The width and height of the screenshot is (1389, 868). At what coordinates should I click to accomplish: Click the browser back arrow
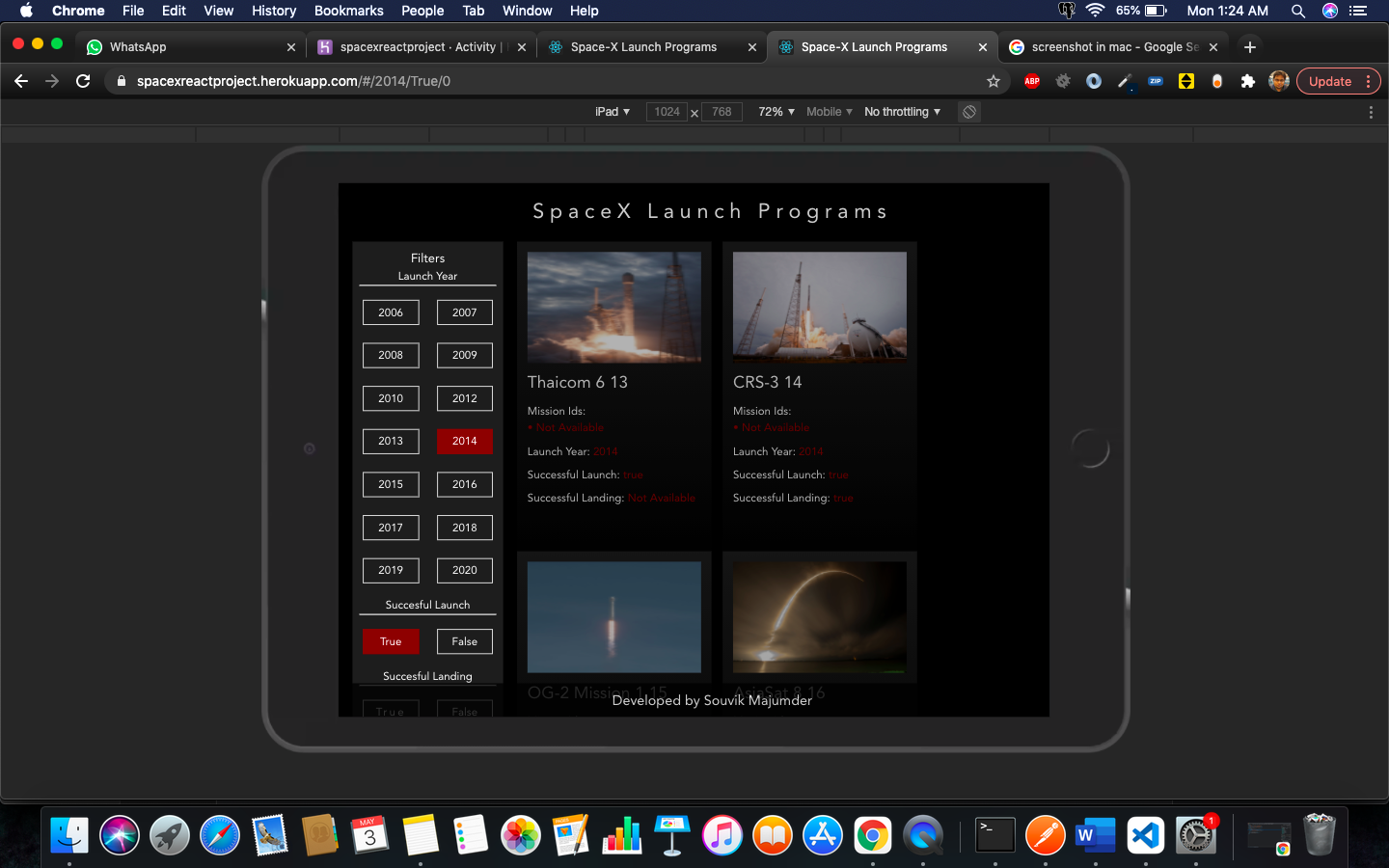[21, 81]
